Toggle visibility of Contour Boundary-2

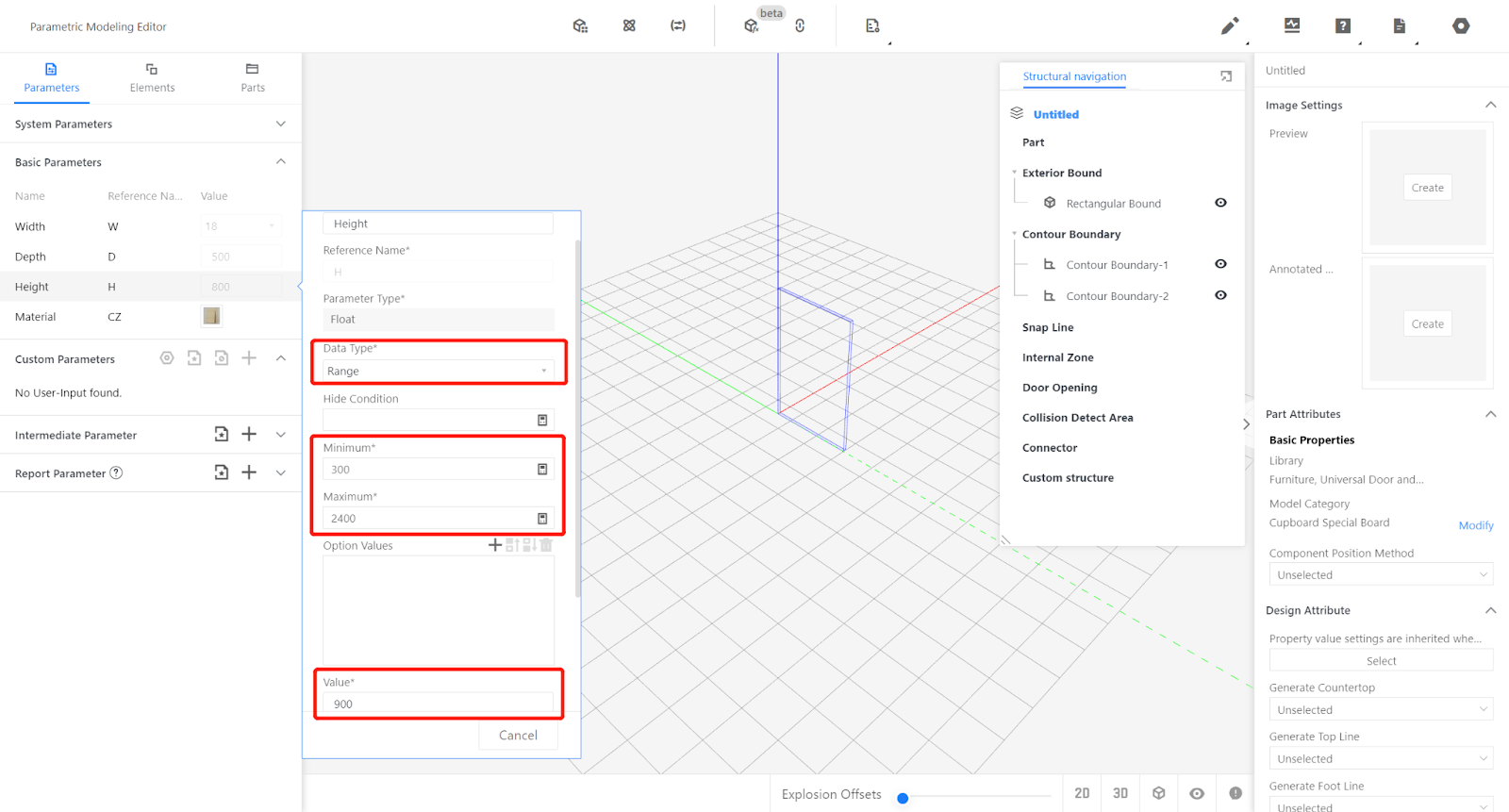(x=1220, y=295)
